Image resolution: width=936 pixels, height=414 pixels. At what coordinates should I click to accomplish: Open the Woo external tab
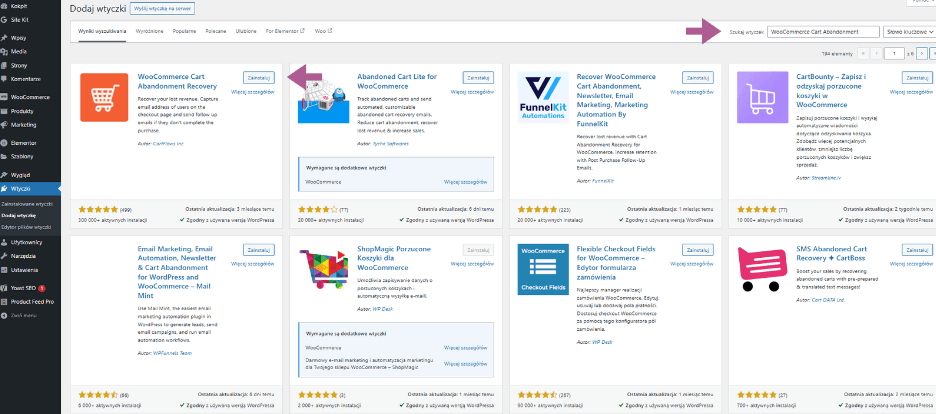(x=324, y=31)
